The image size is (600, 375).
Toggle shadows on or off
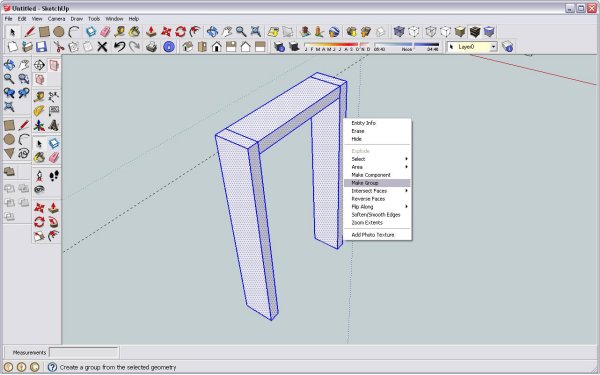(x=294, y=47)
